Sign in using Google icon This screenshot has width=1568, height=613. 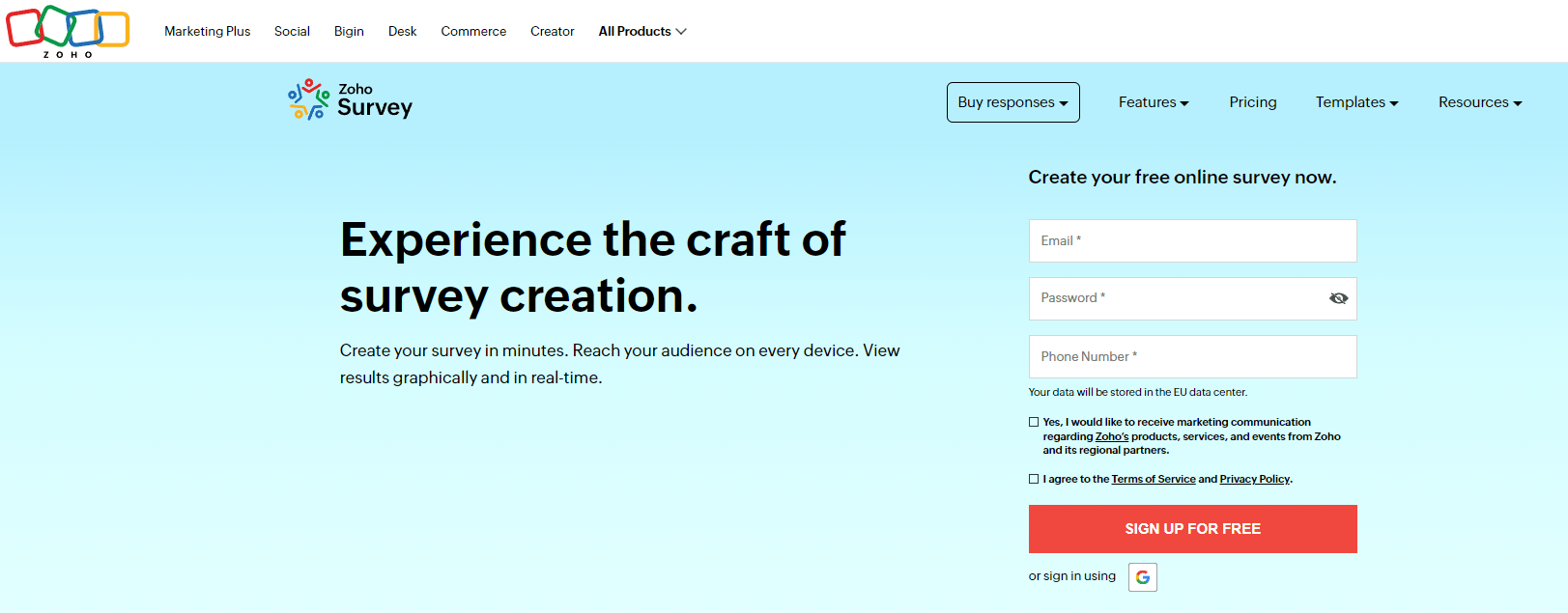click(x=1143, y=577)
